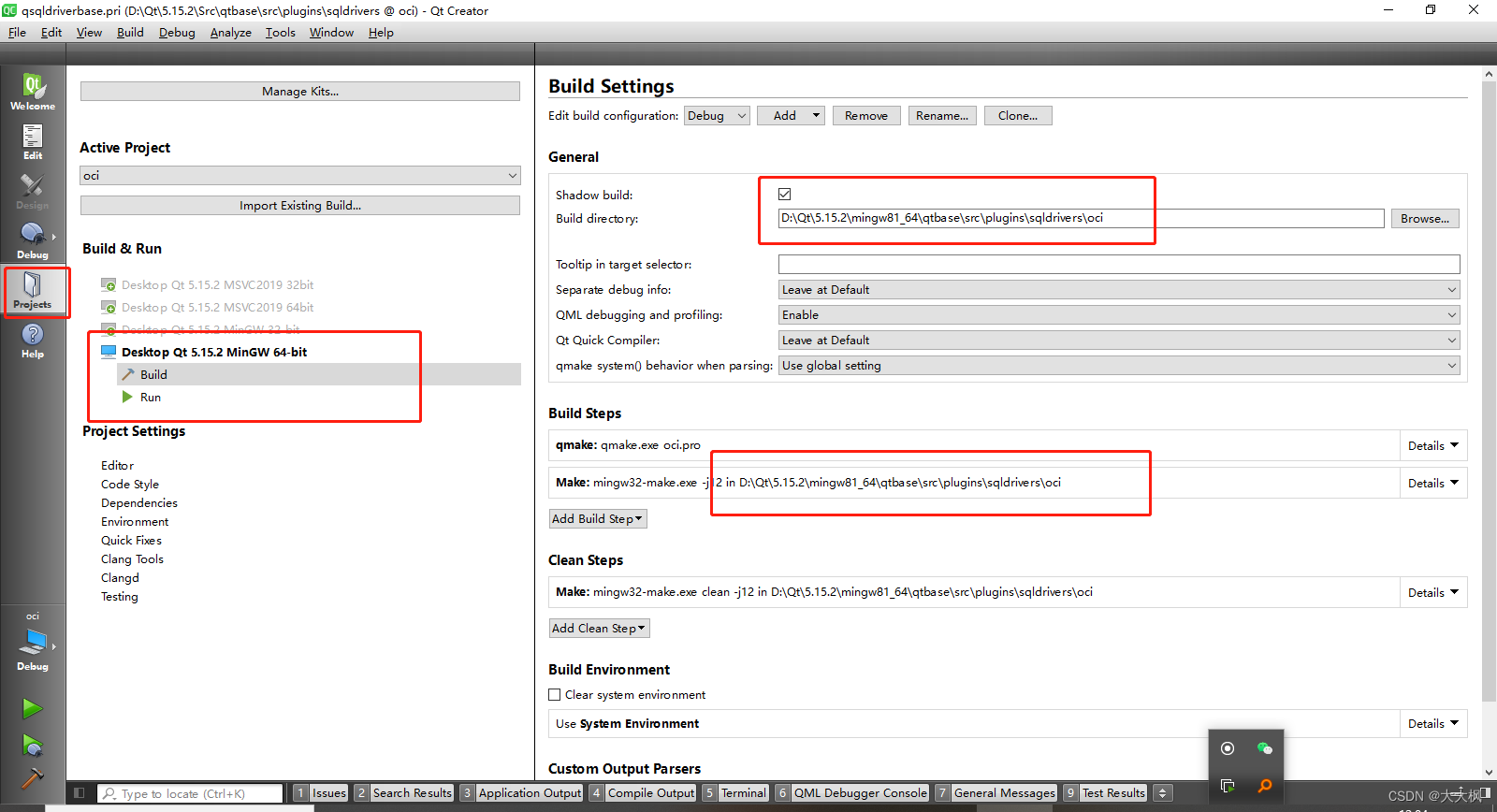The height and width of the screenshot is (812, 1497).
Task: Click the MSVC2019 32bit kit icon
Action: click(109, 284)
